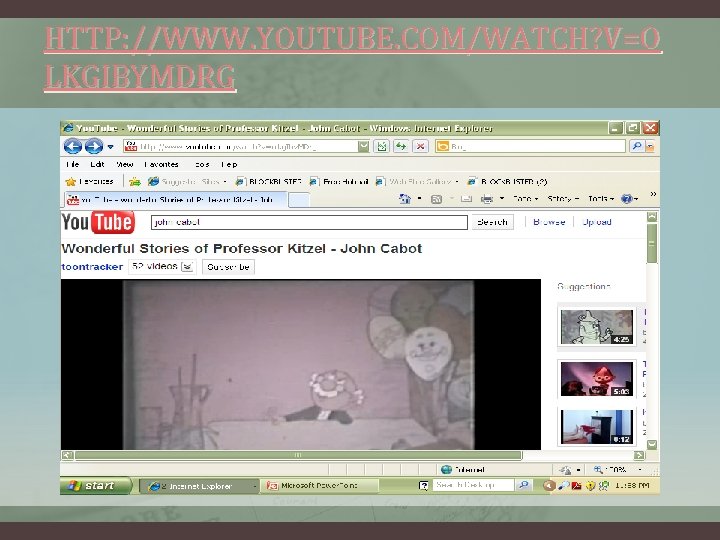Viewport: 720px width, 540px height.
Task: Click the Professor Kitzel video player
Action: tap(301, 365)
